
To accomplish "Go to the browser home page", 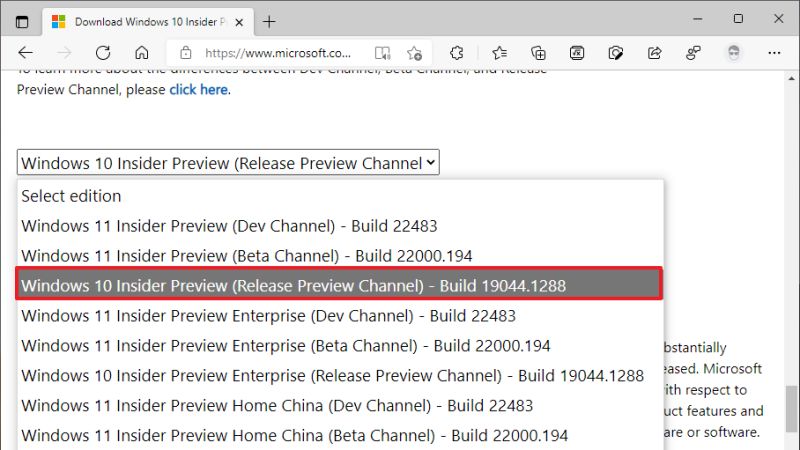I will pyautogui.click(x=142, y=53).
